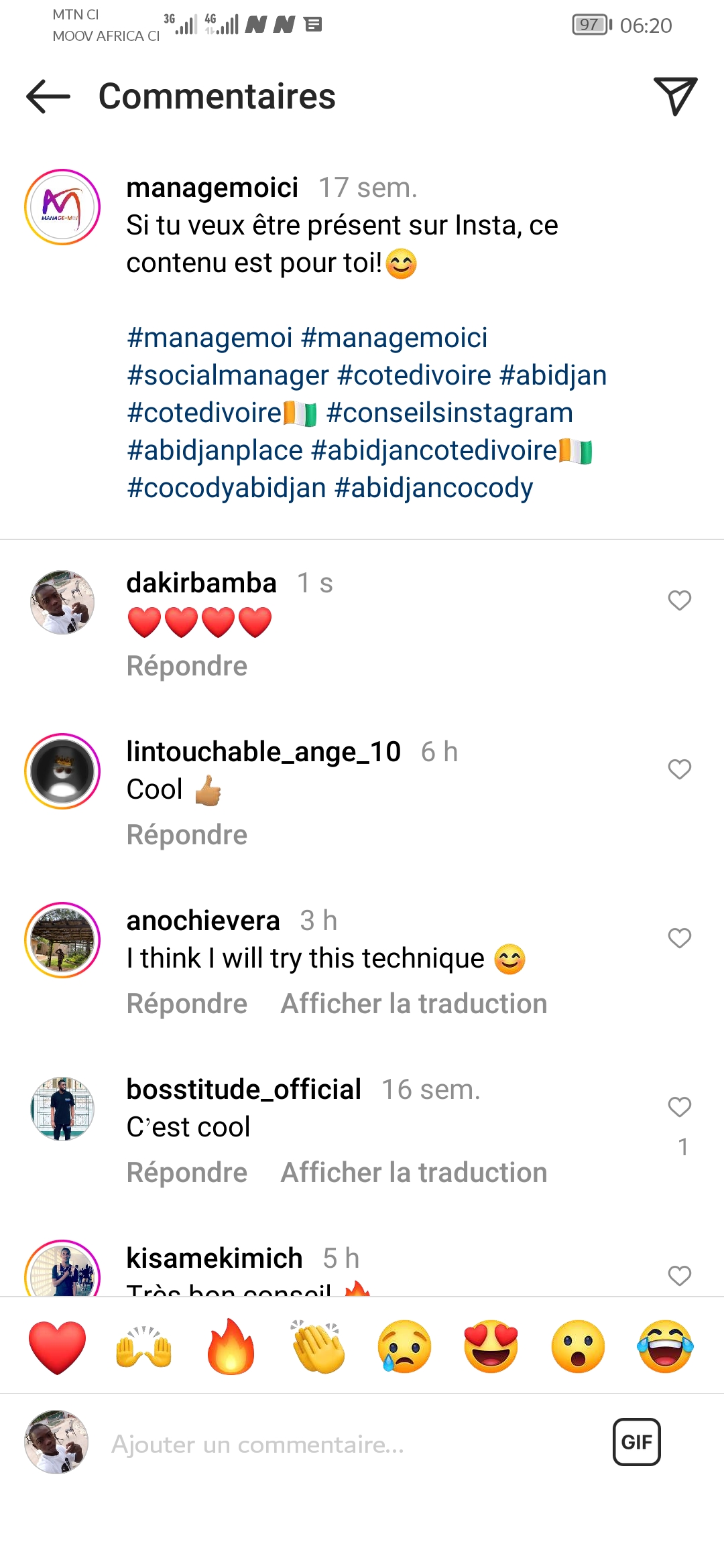This screenshot has height=1568, width=724.
Task: Open the share paper plane icon
Action: pos(675,96)
